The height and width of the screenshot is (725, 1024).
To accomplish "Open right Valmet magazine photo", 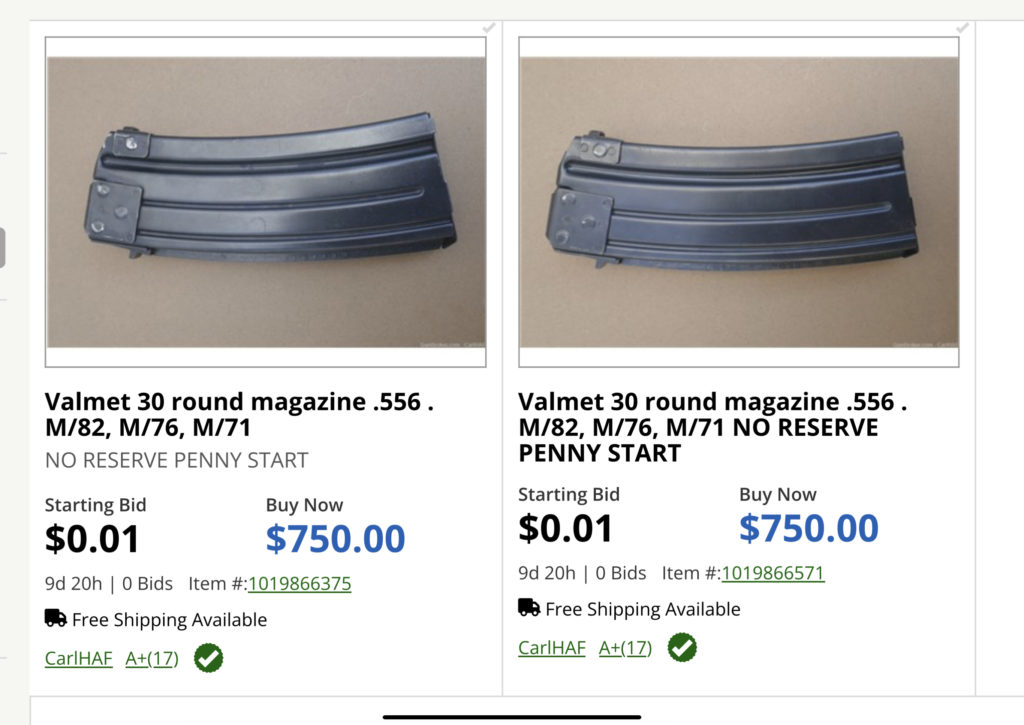I will coord(739,202).
